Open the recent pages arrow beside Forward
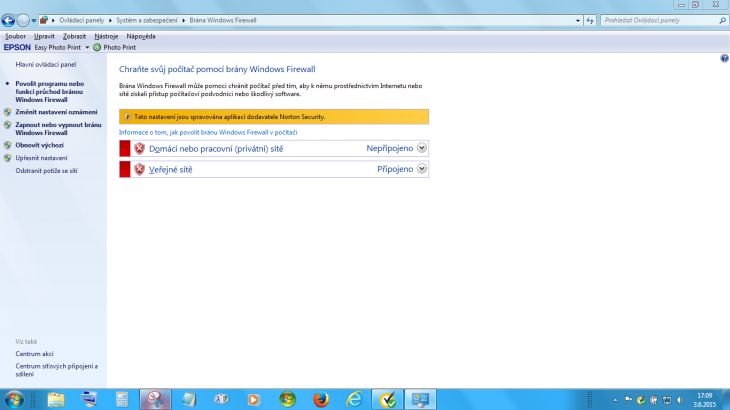 [34, 21]
